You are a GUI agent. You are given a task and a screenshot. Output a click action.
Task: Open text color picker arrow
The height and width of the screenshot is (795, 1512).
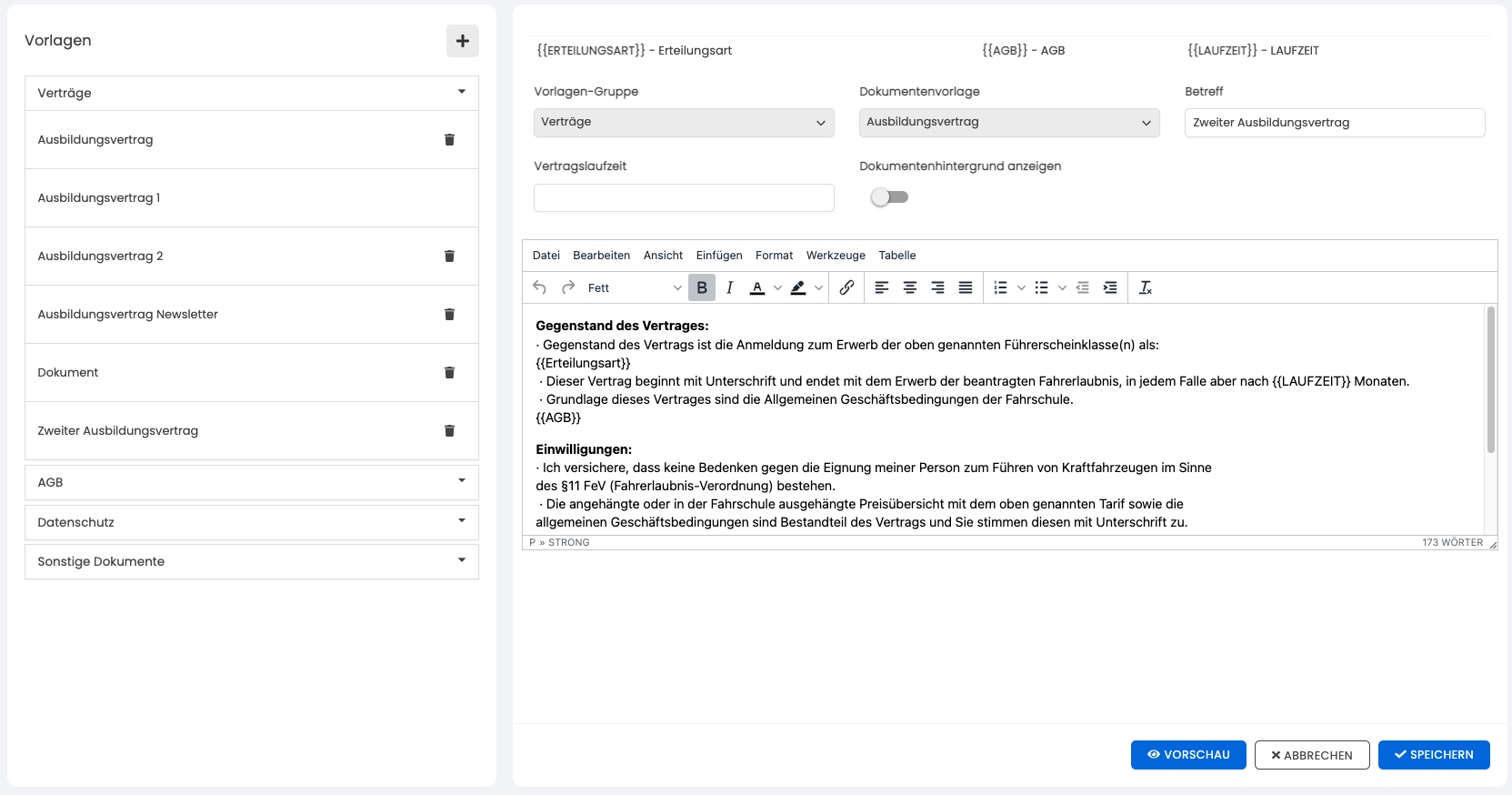coord(777,287)
